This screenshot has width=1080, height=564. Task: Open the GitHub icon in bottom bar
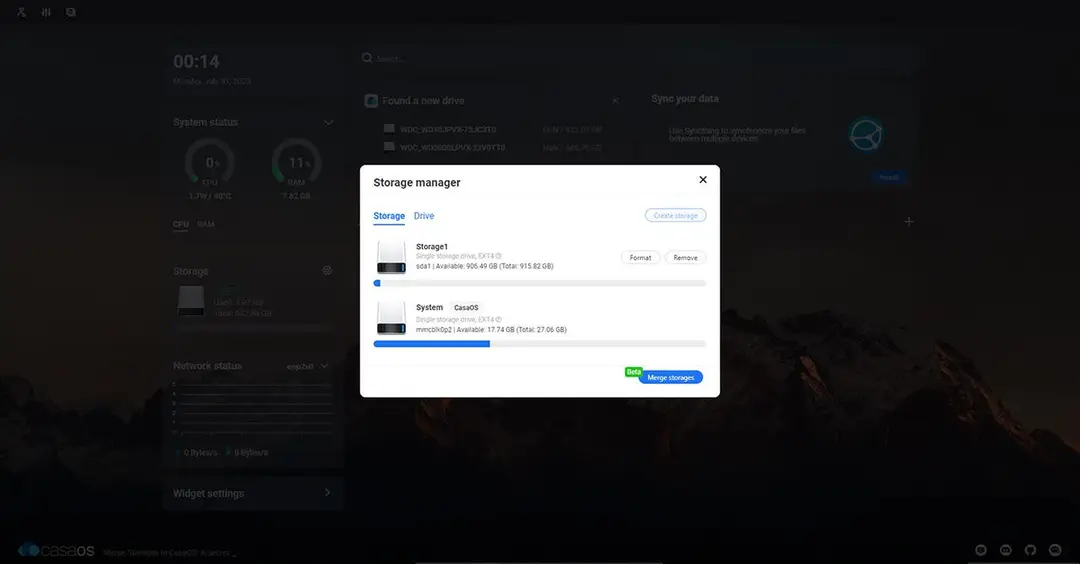pos(1030,550)
